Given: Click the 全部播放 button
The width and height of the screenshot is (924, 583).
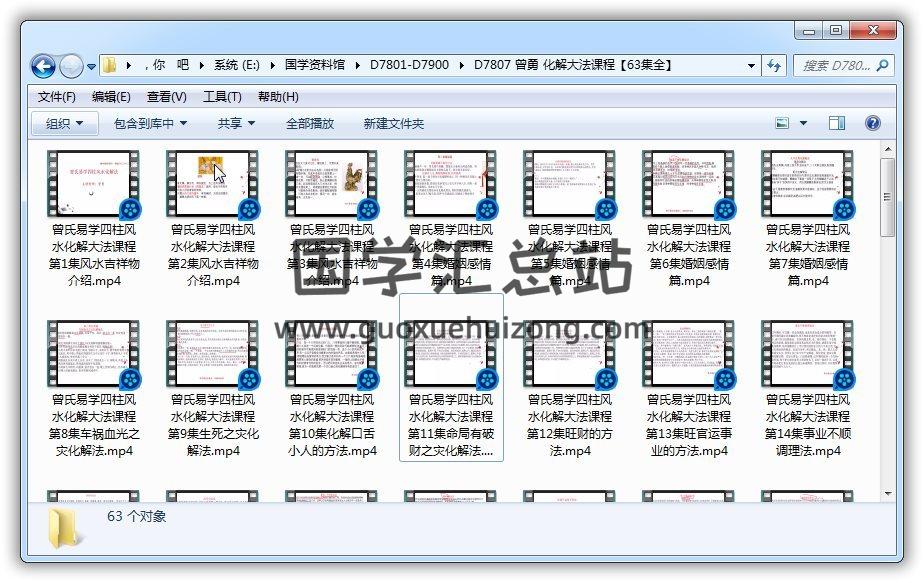Looking at the screenshot, I should pos(310,123).
